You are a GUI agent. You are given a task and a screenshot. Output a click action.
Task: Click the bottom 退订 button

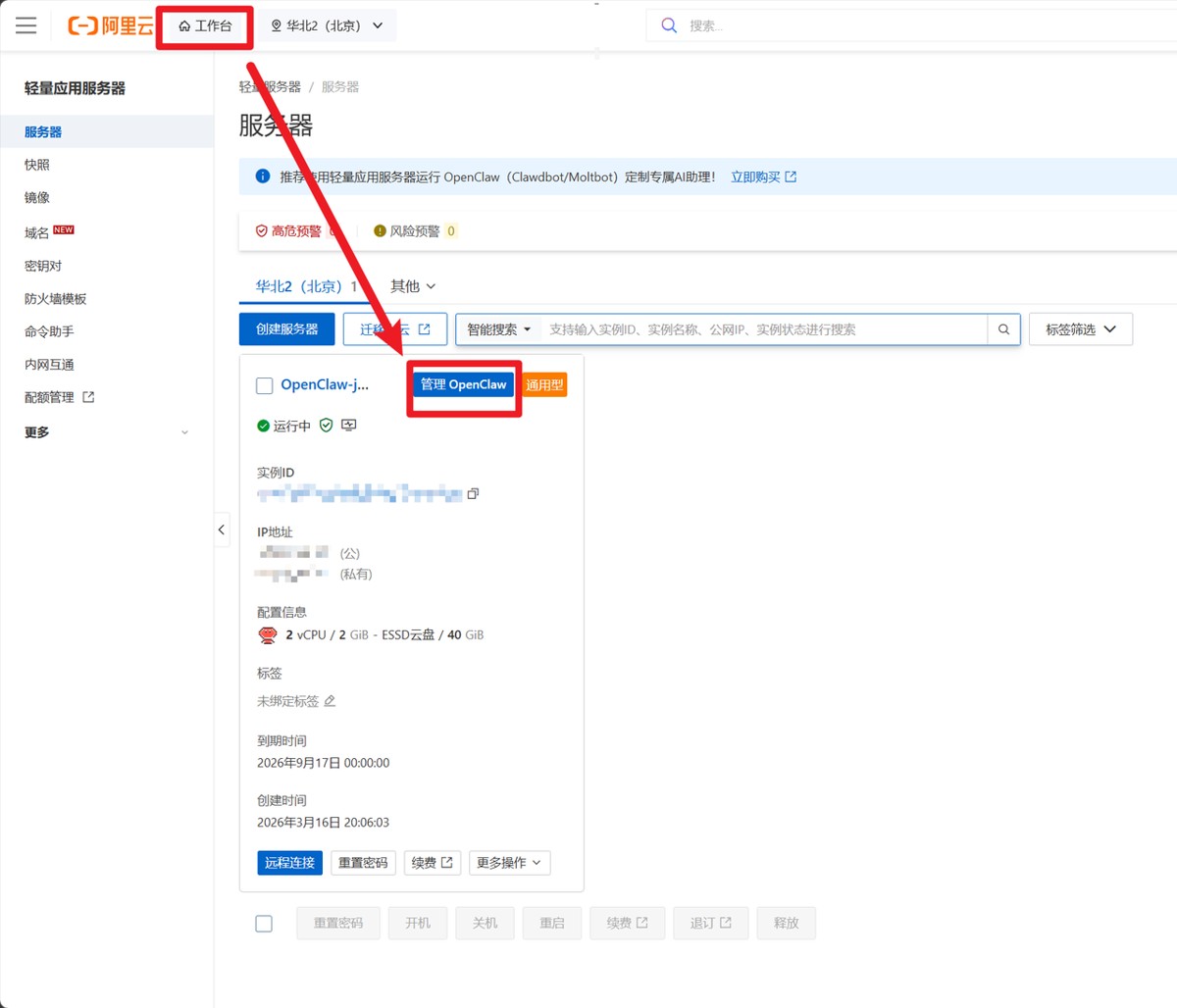point(711,923)
